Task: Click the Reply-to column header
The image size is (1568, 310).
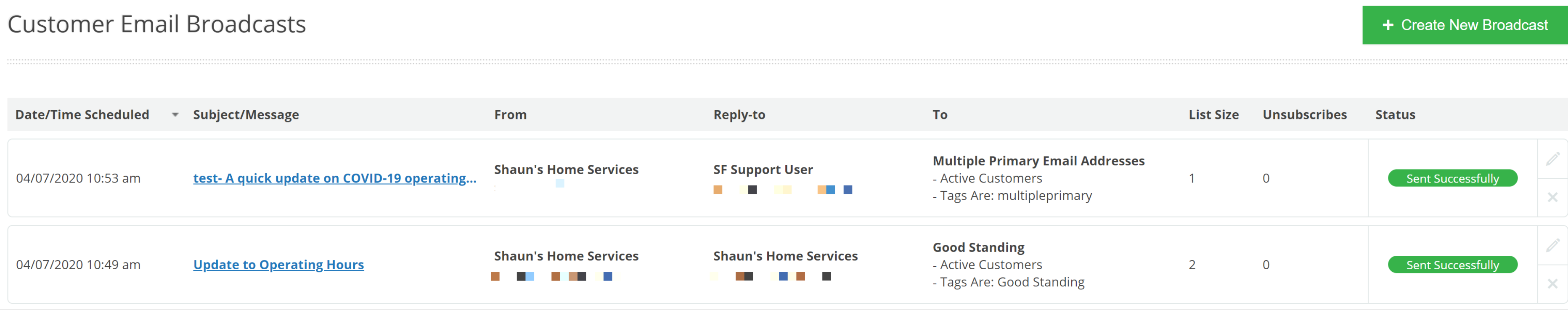Action: tap(739, 114)
